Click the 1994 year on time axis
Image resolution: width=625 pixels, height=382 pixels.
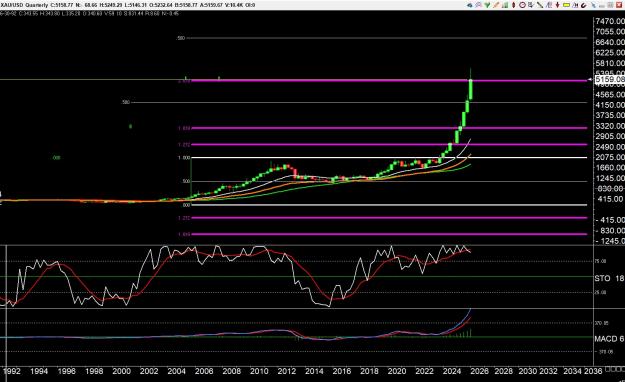[x=39, y=371]
